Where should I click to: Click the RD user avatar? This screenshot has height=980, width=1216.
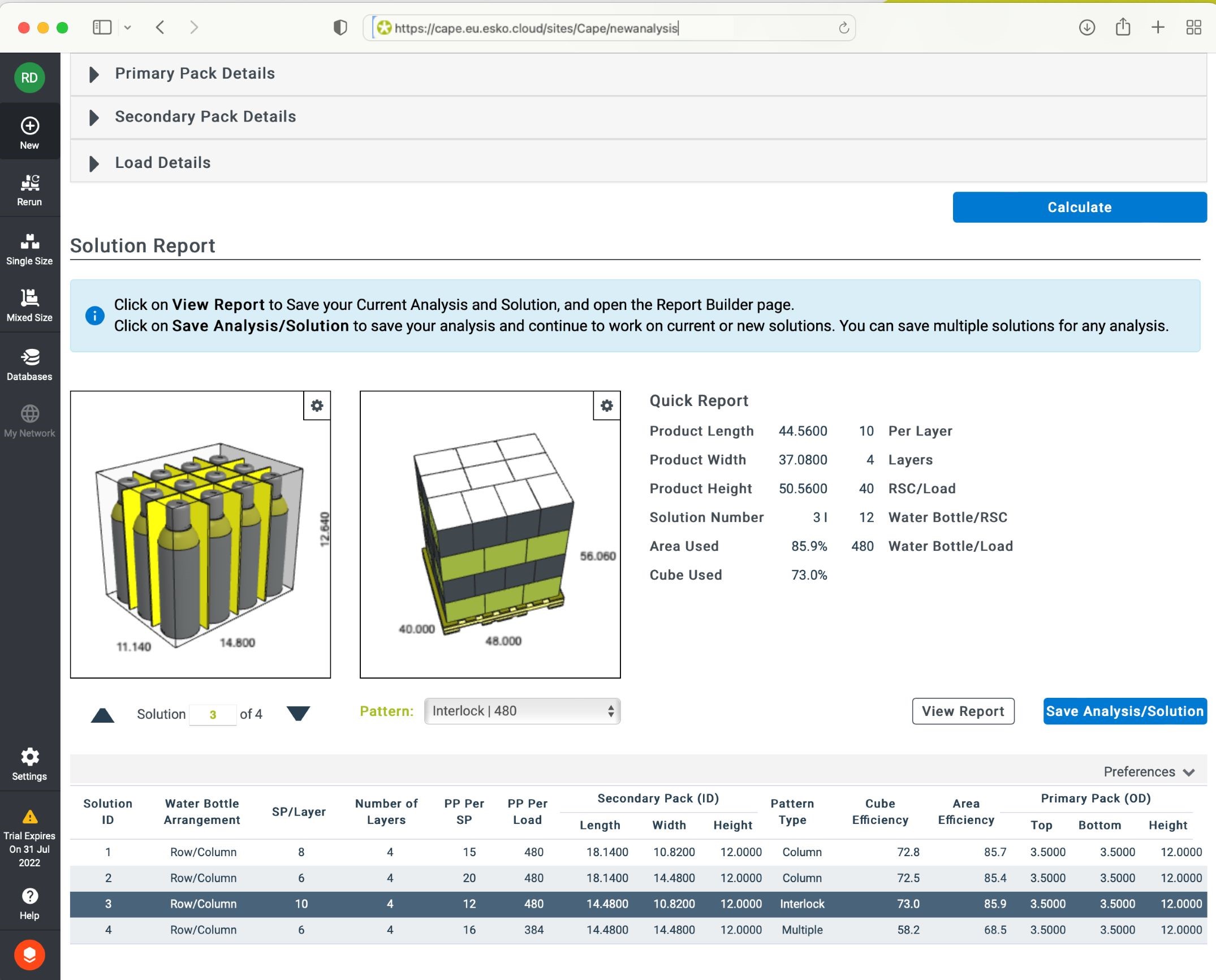[x=29, y=77]
